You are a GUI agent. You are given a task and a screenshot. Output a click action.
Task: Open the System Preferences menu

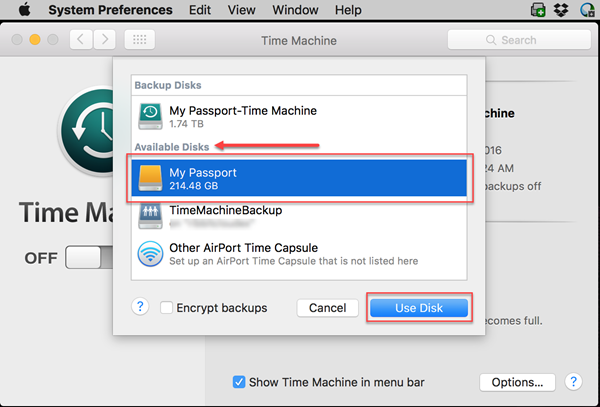pos(110,10)
